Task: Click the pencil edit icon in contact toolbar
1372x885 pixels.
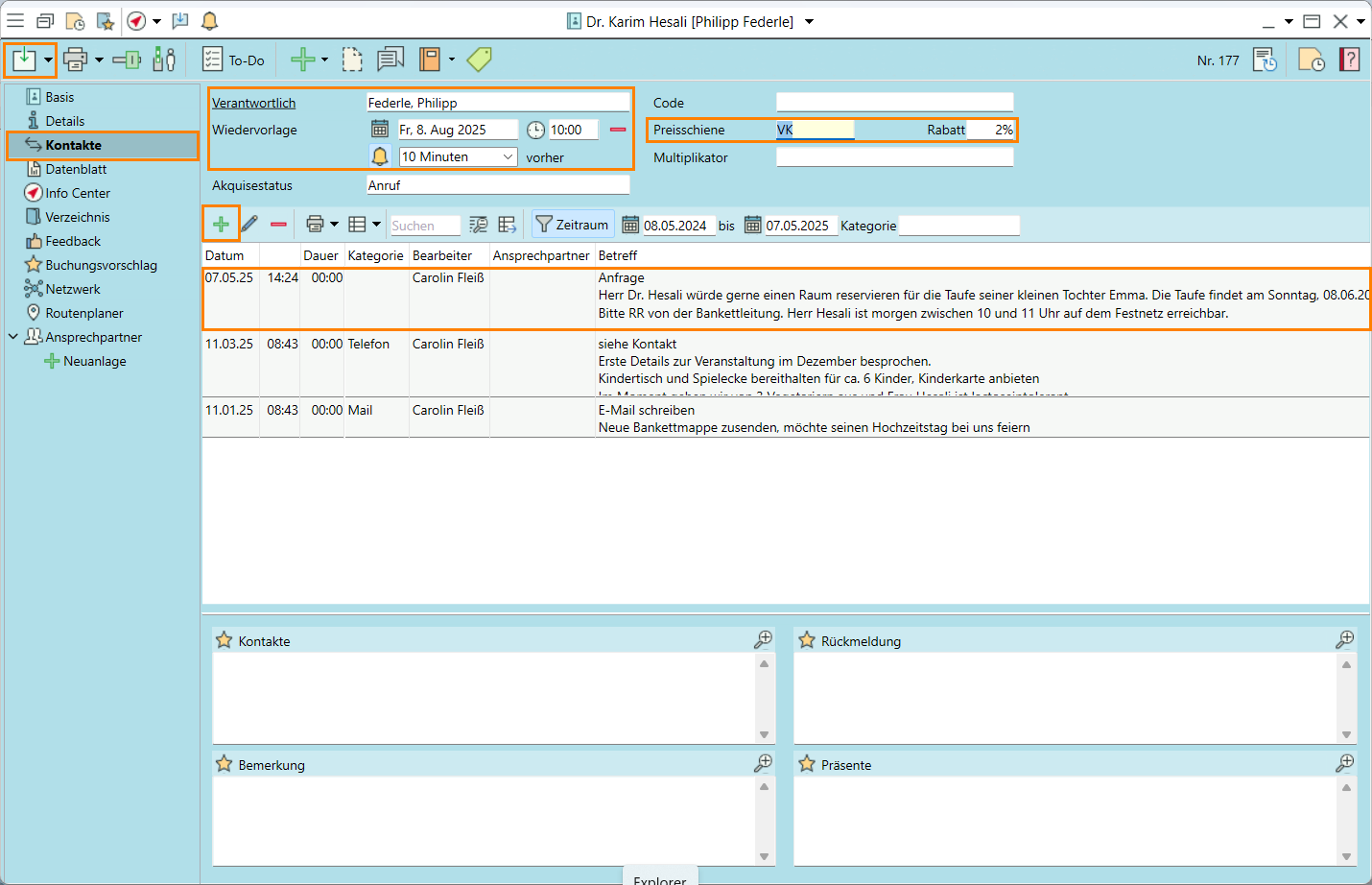Action: click(249, 225)
